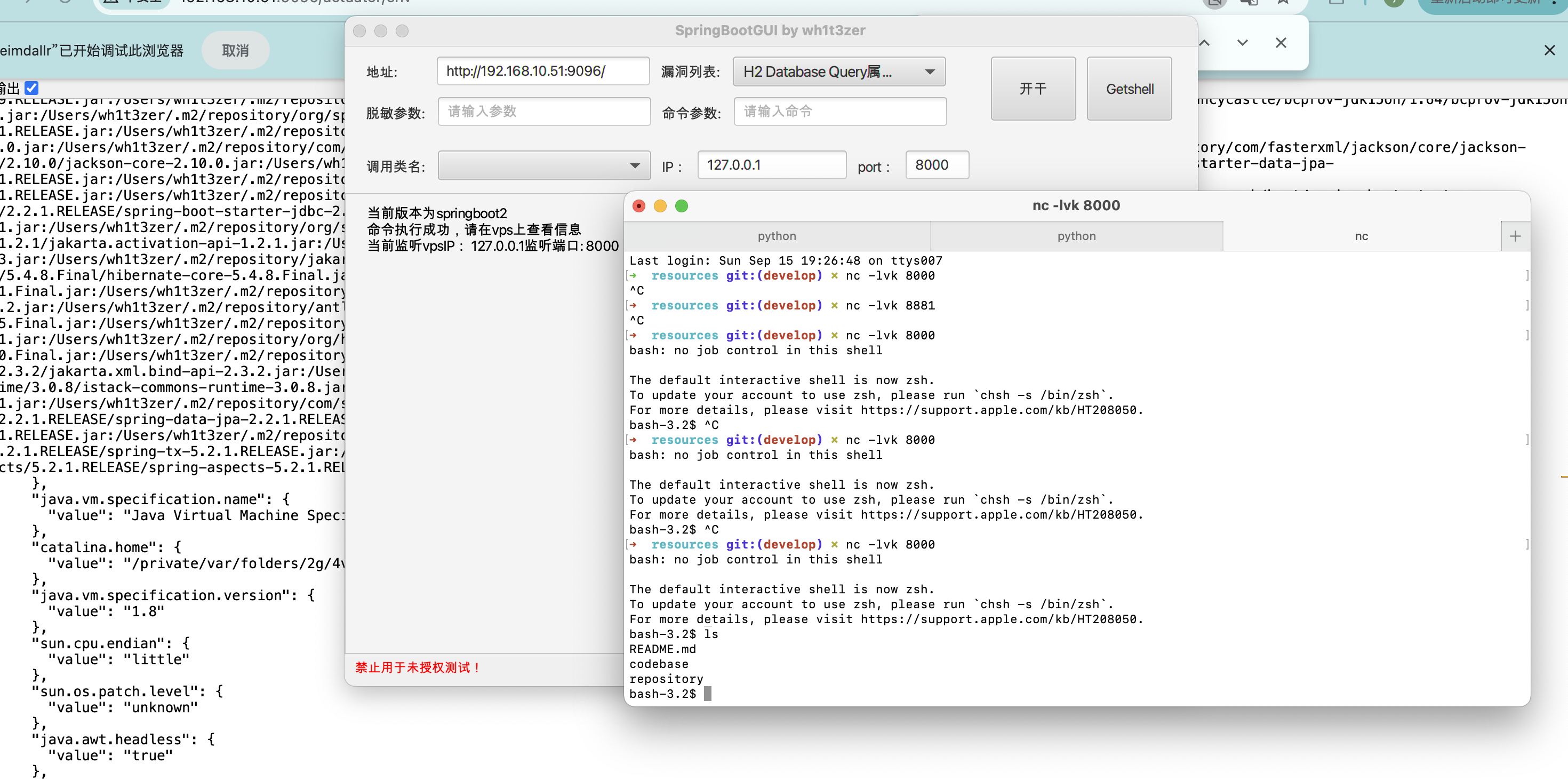Click the Getshell button
1568x779 pixels.
(1129, 89)
